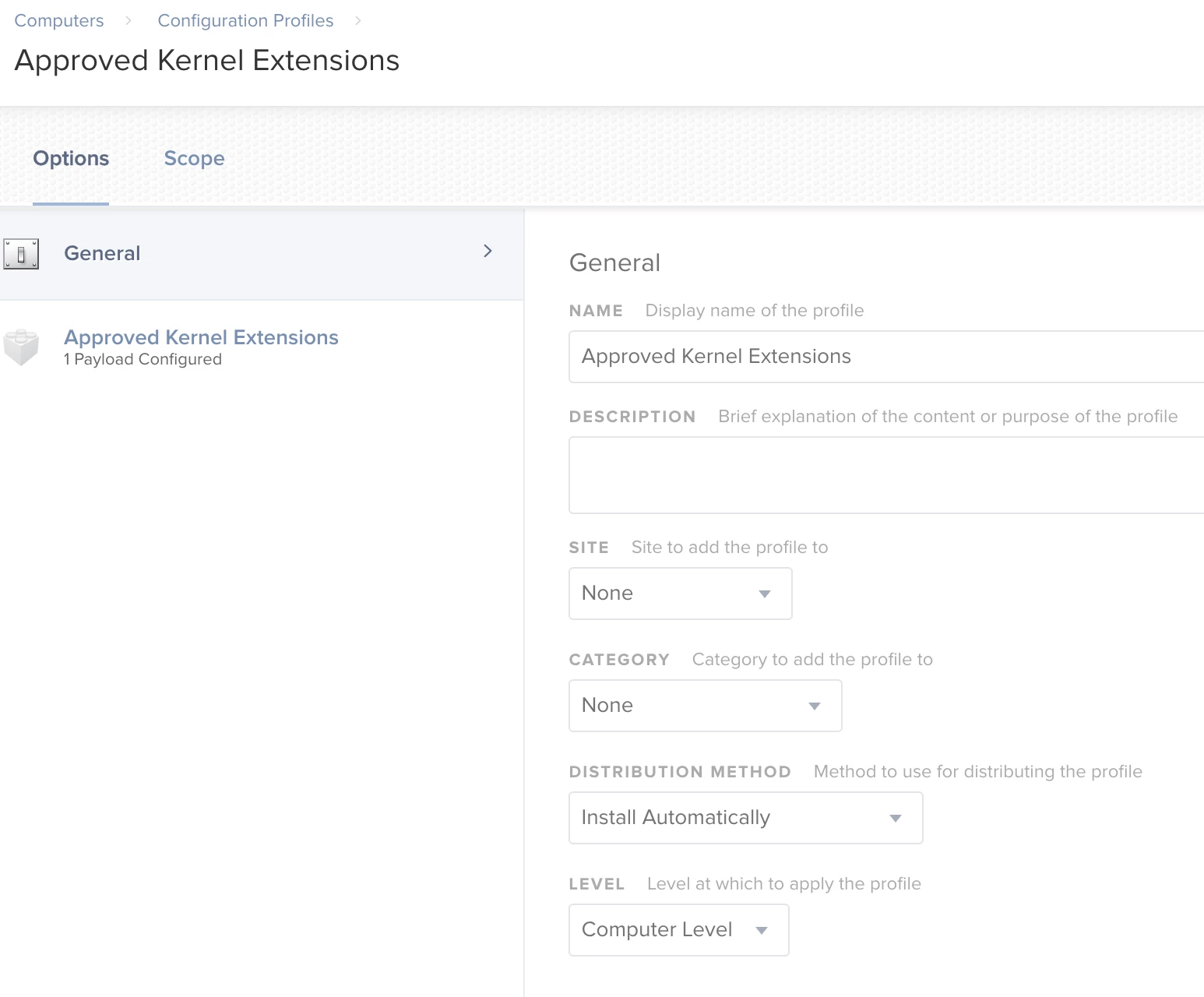The width and height of the screenshot is (1204, 997).
Task: Expand the General section chevron arrow
Action: (x=488, y=251)
